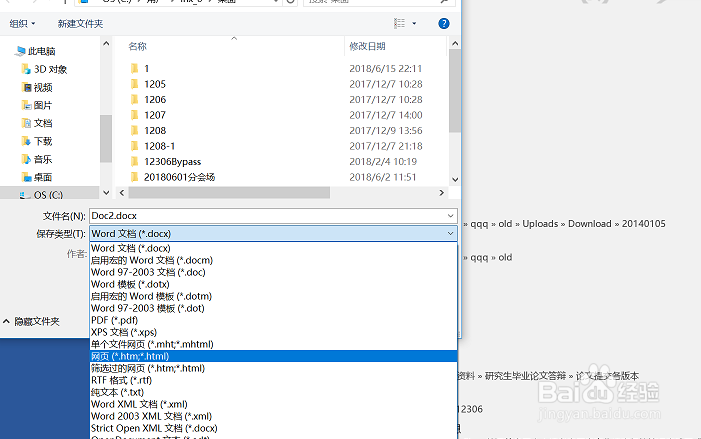
Task: Choose Word XML 文档 (*.xml)
Action: [273, 405]
